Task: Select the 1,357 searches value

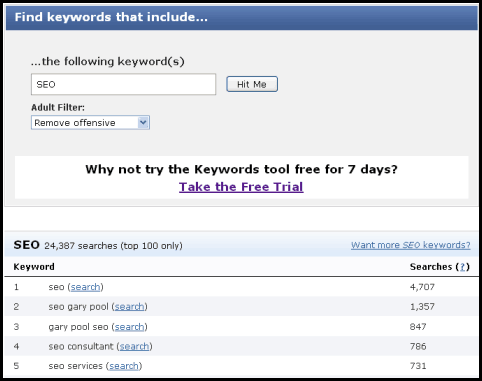Action: click(422, 307)
